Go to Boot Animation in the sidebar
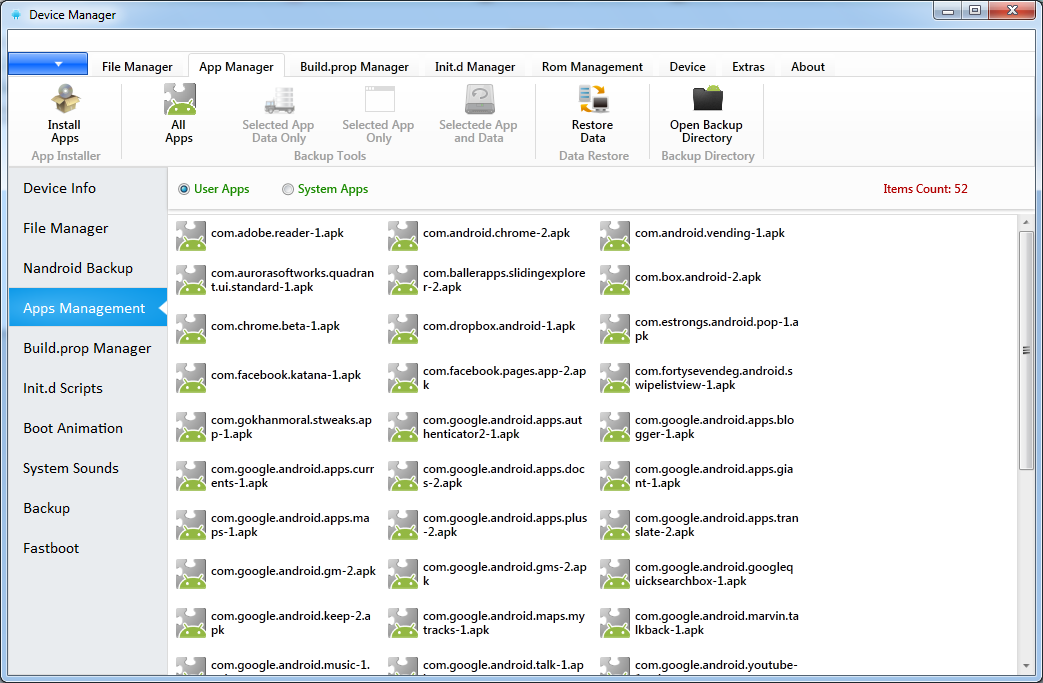1043x683 pixels. point(73,428)
